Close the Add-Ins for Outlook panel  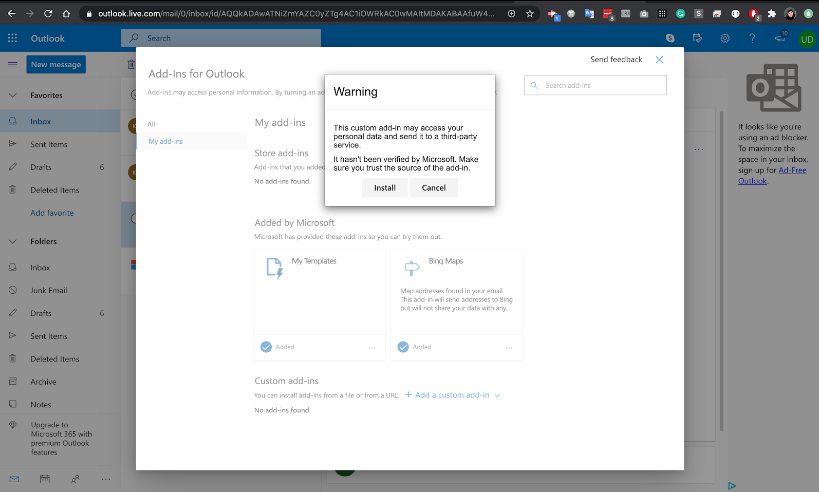[659, 60]
